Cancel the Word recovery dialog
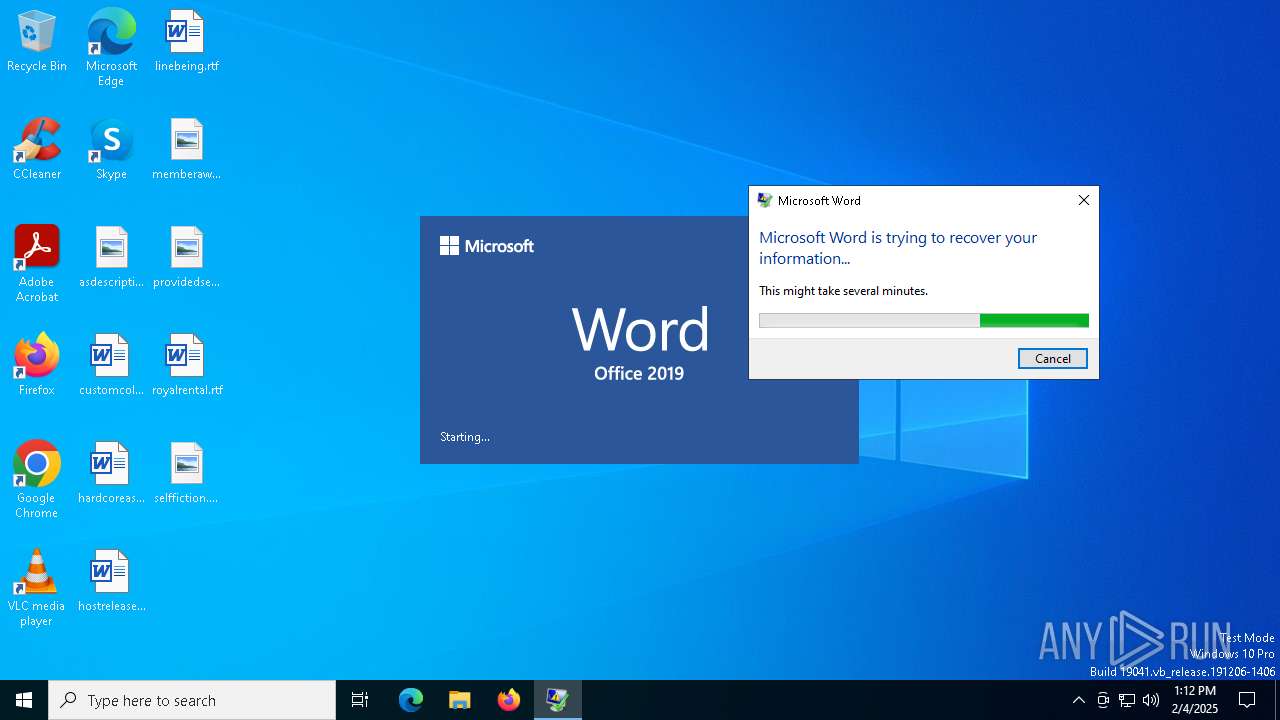The image size is (1280, 720). pyautogui.click(x=1053, y=358)
